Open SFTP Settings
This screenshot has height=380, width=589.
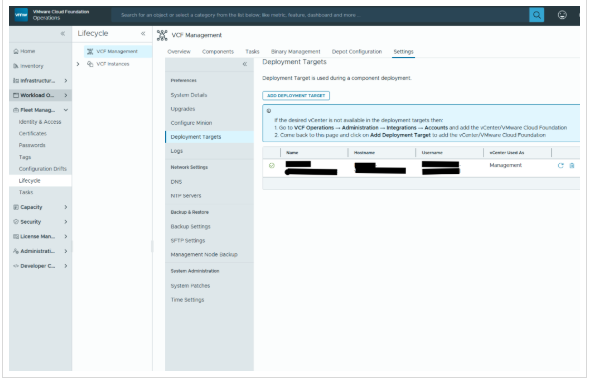point(188,241)
